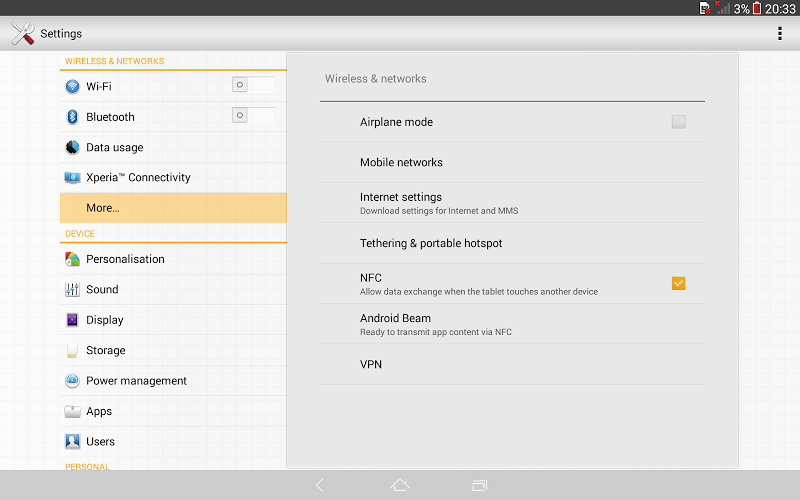Open Power management settings
The image size is (800, 500).
173,381
